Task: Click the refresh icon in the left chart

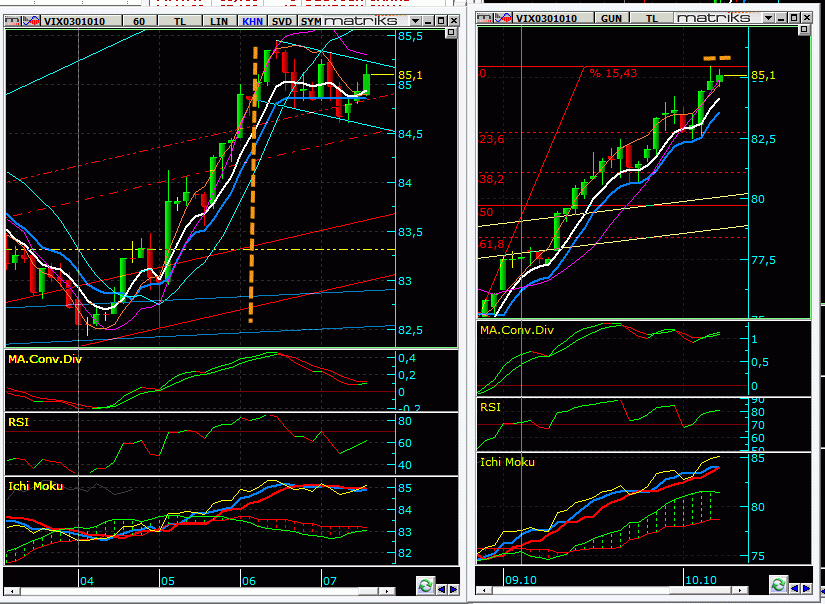Action: click(x=425, y=585)
